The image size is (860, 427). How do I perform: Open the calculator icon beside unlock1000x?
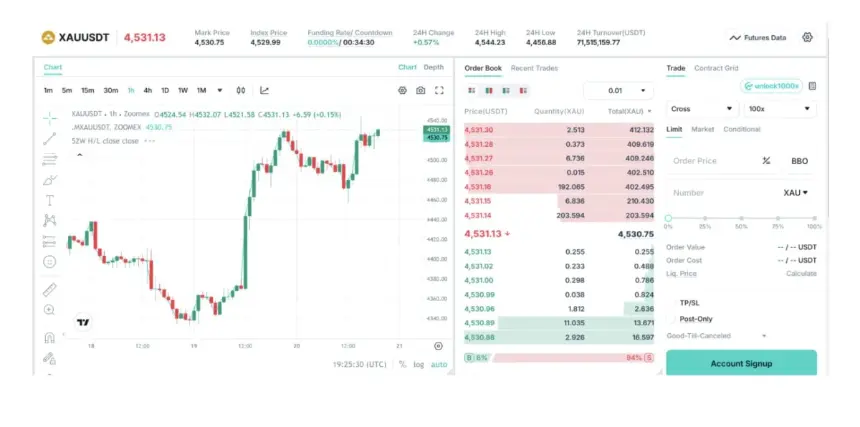pyautogui.click(x=812, y=86)
